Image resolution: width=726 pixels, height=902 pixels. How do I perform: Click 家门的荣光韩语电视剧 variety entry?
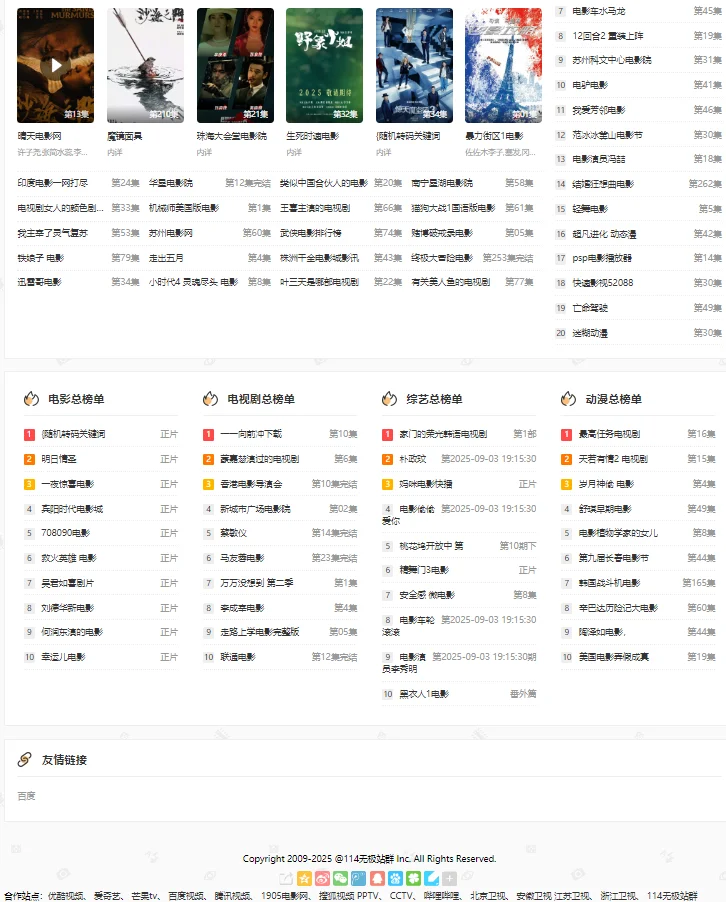443,434
